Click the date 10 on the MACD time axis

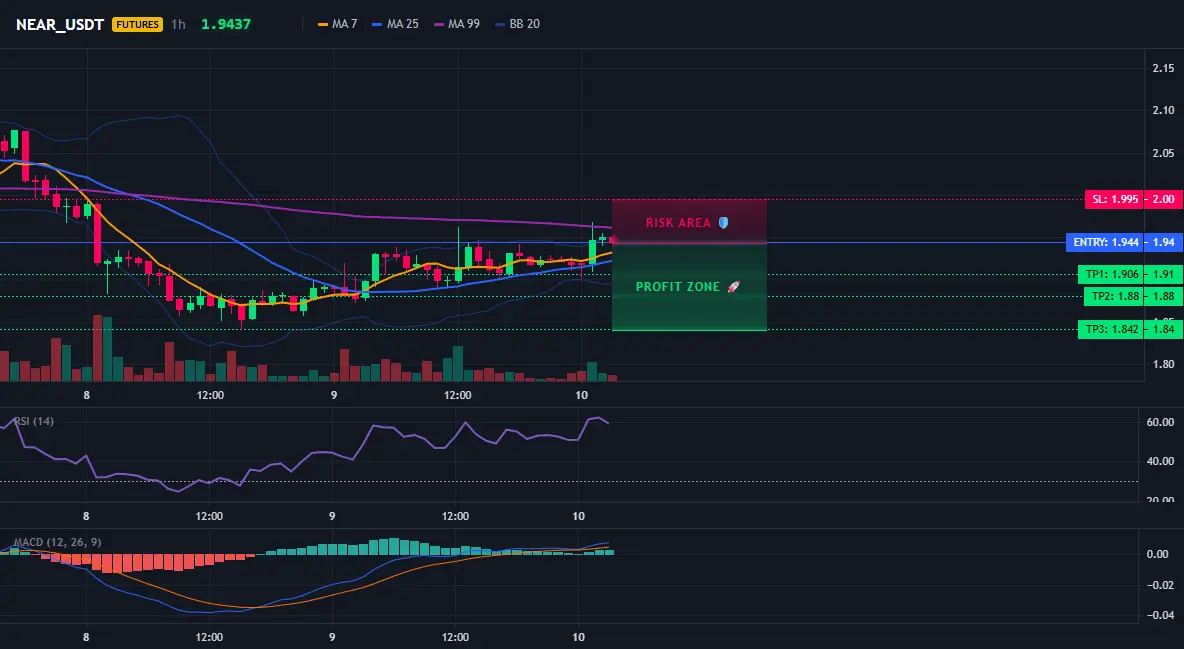coord(578,637)
